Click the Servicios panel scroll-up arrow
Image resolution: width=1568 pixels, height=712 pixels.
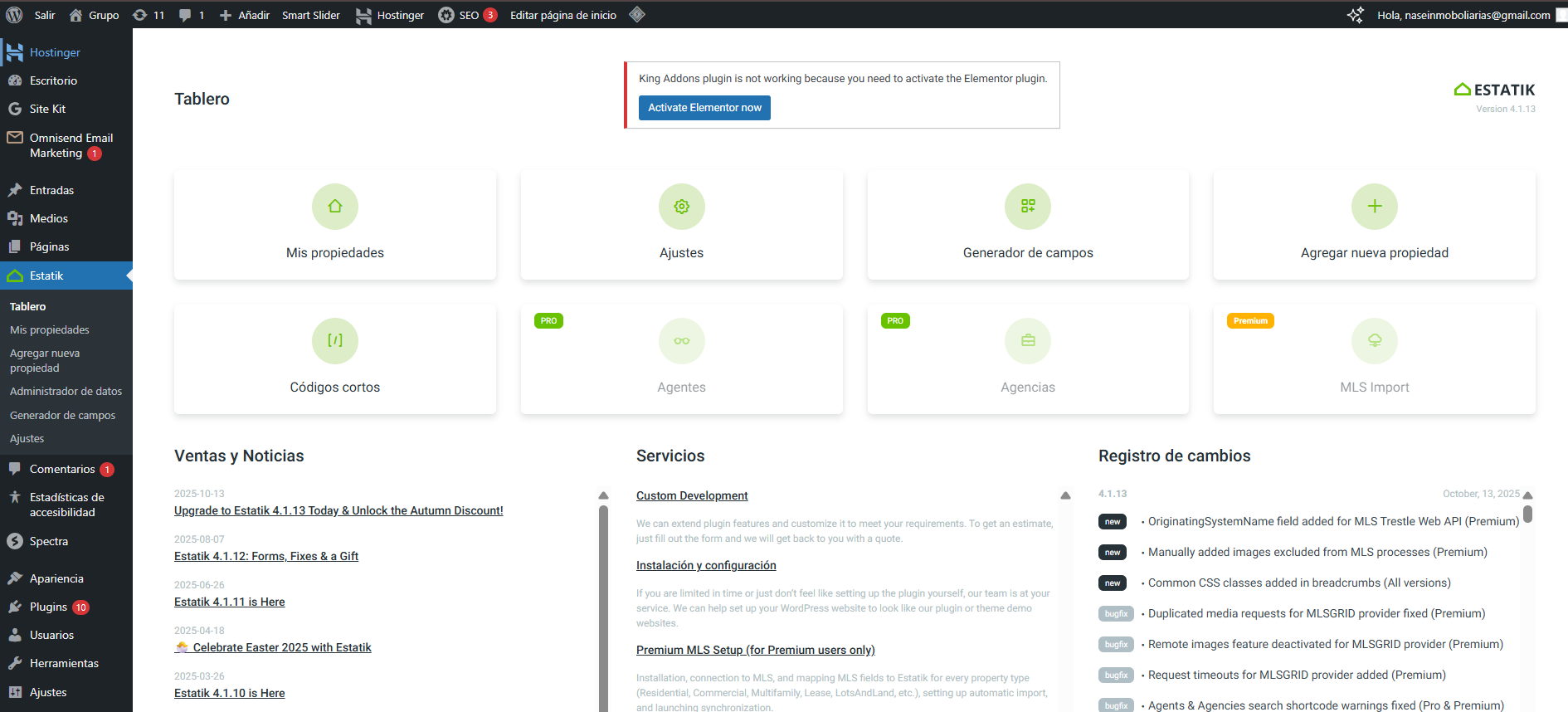pyautogui.click(x=1065, y=495)
